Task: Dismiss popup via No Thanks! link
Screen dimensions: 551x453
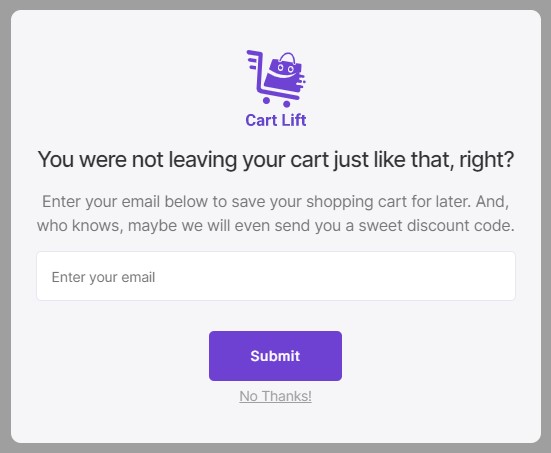Action: point(275,396)
